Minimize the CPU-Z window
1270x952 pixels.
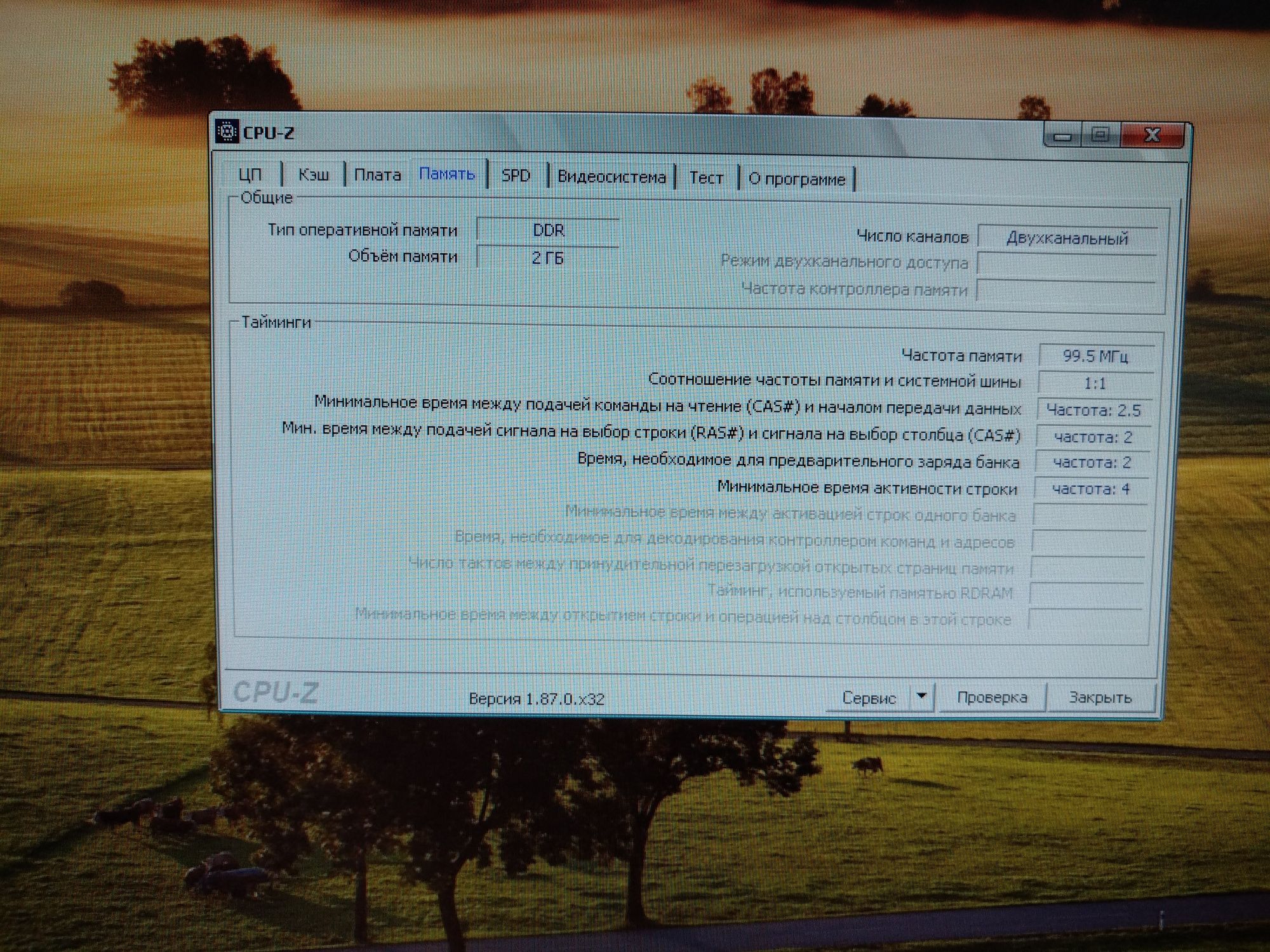(x=1063, y=135)
